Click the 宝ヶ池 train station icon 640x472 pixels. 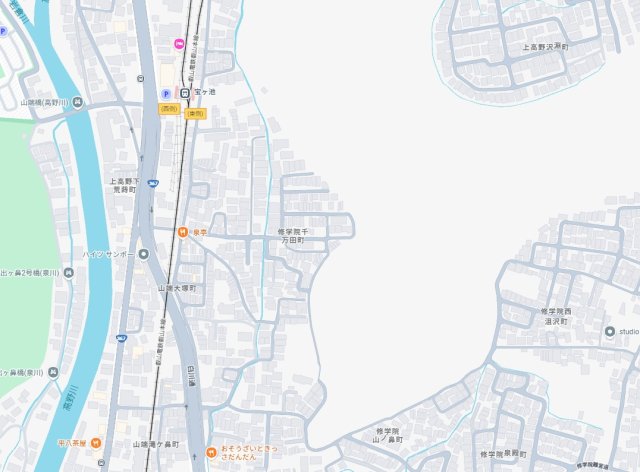185,93
